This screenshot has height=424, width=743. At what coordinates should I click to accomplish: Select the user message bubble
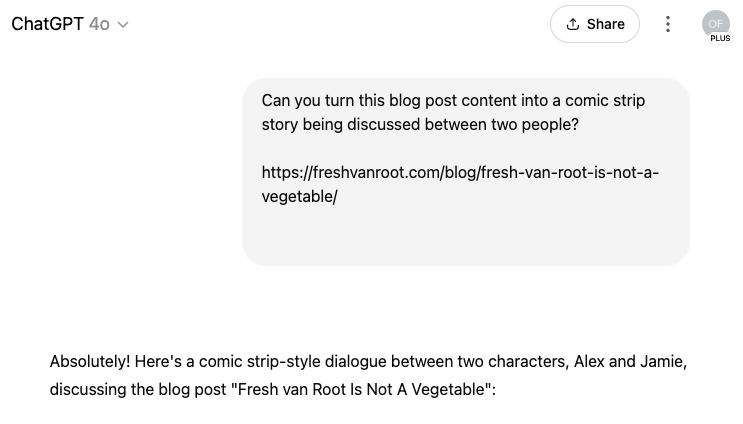pyautogui.click(x=466, y=172)
